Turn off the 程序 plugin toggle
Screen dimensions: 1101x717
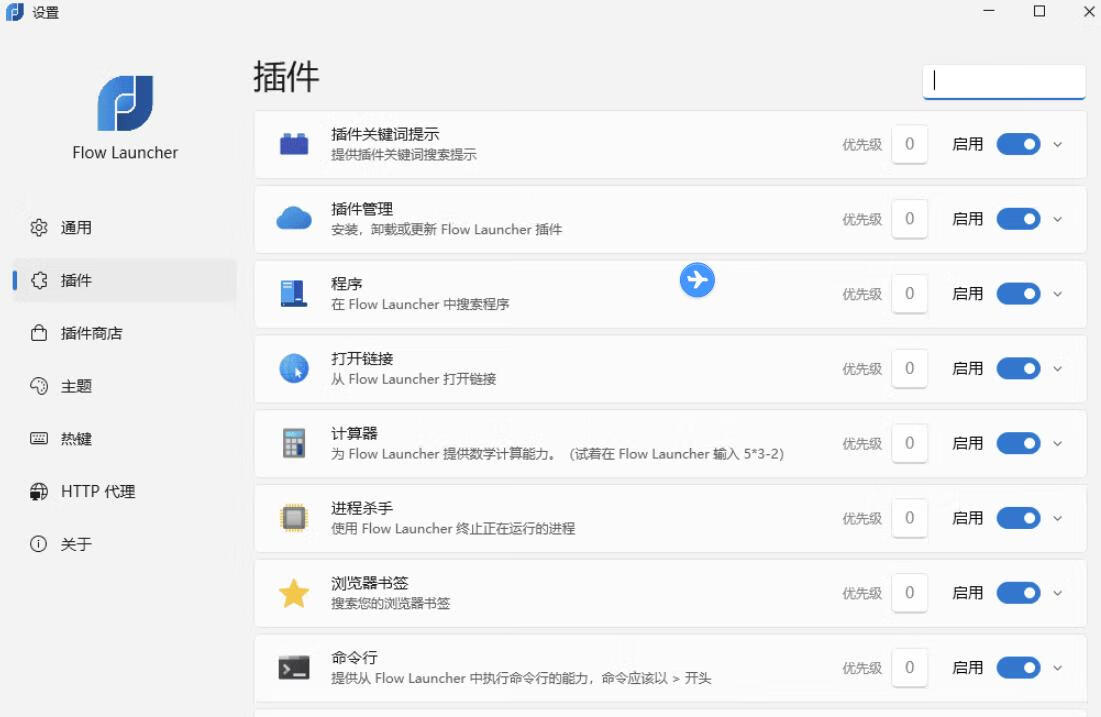pyautogui.click(x=1018, y=294)
